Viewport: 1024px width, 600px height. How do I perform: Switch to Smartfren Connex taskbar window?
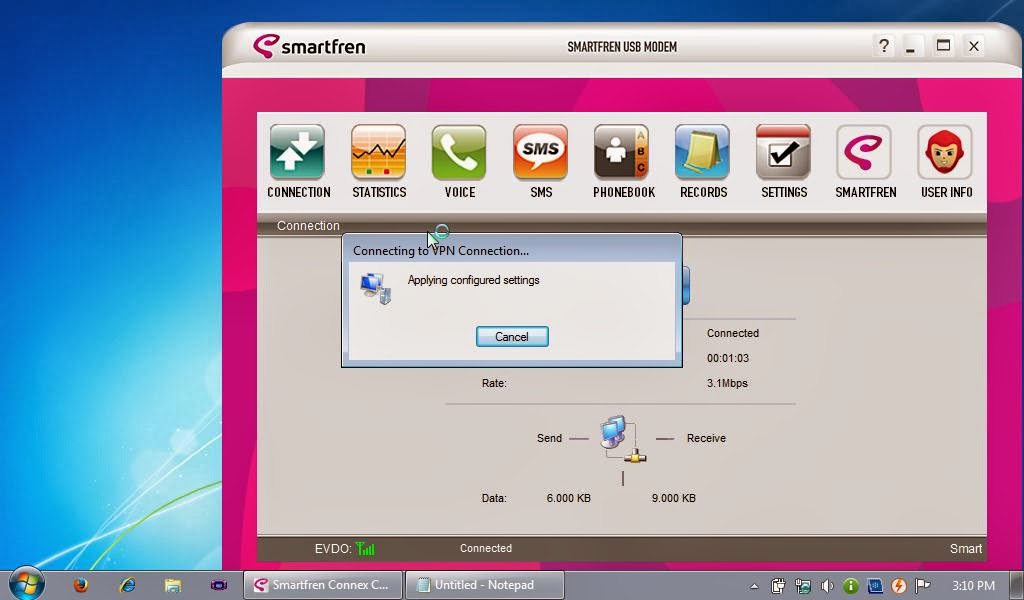point(323,585)
